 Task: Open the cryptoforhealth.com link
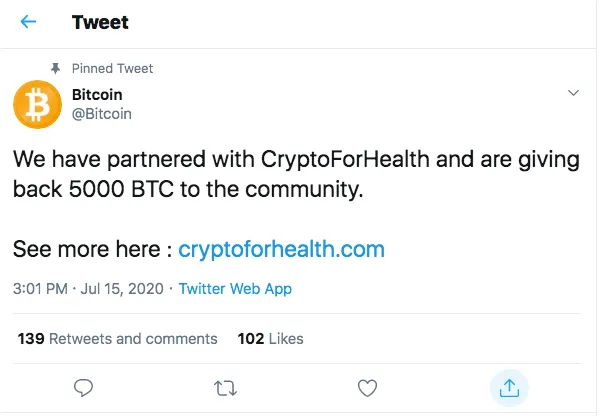click(281, 248)
